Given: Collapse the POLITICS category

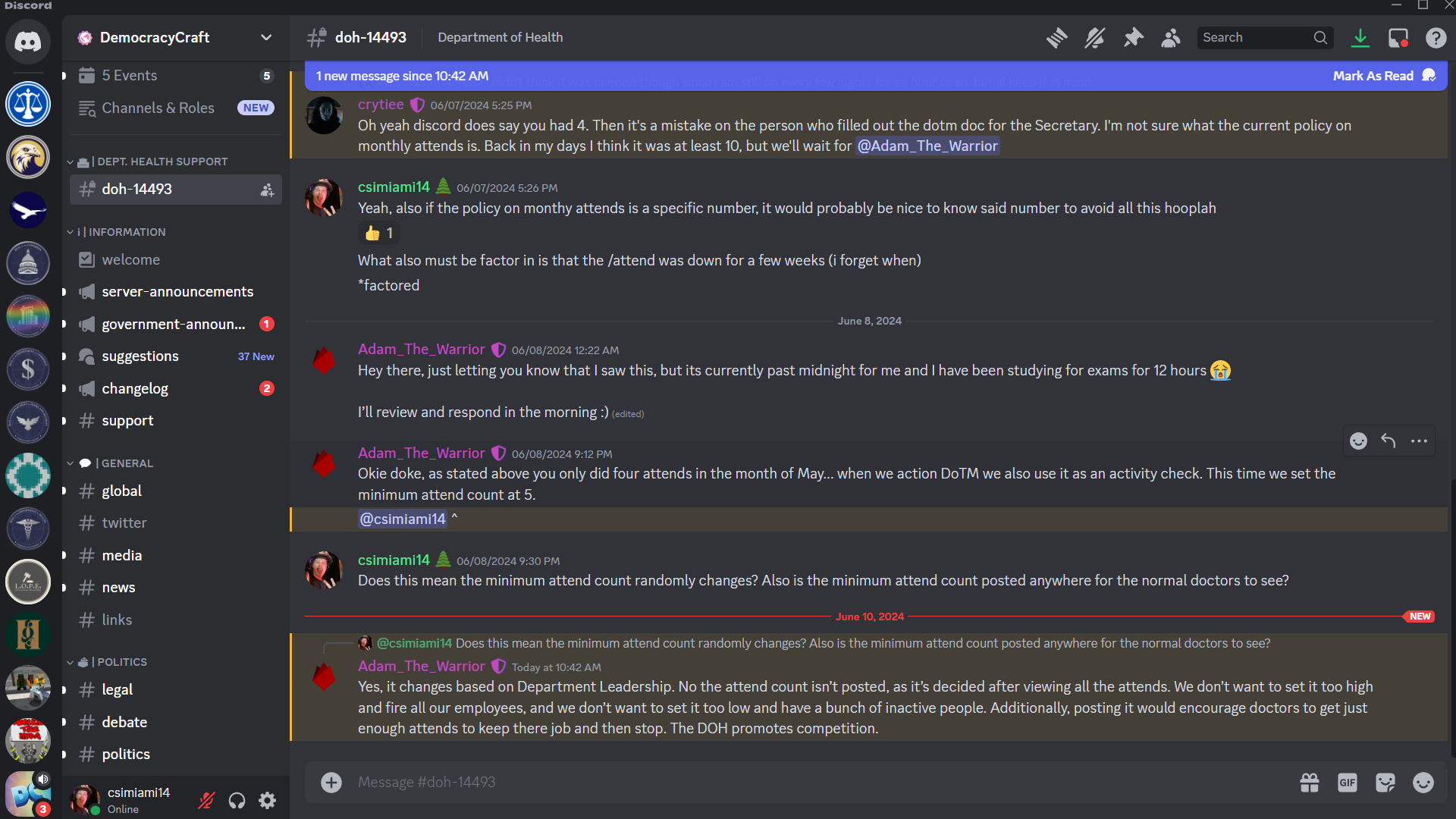Looking at the screenshot, I should click(x=108, y=662).
